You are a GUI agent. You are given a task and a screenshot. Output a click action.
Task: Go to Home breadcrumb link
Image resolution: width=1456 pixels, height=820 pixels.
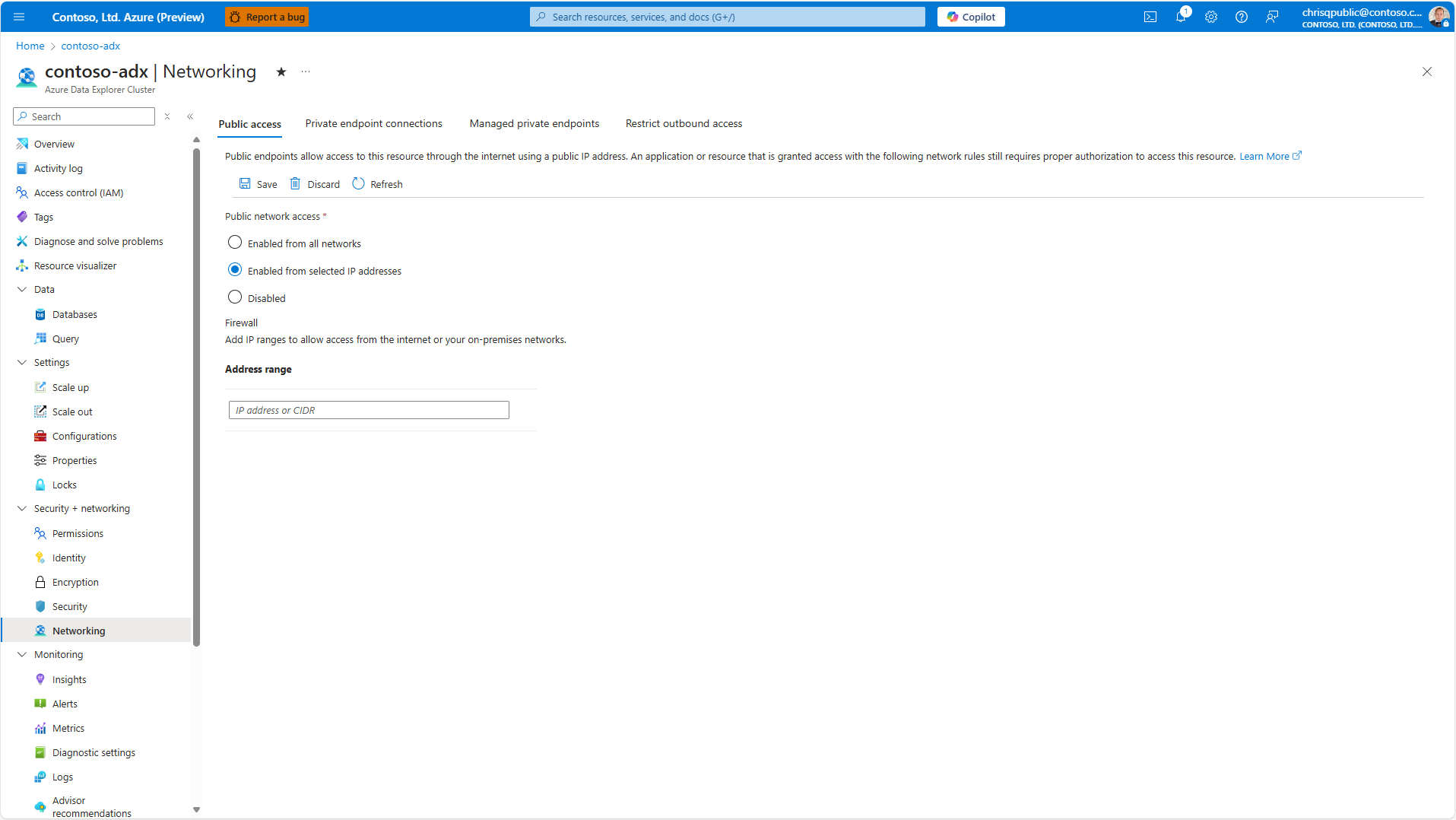(x=30, y=46)
